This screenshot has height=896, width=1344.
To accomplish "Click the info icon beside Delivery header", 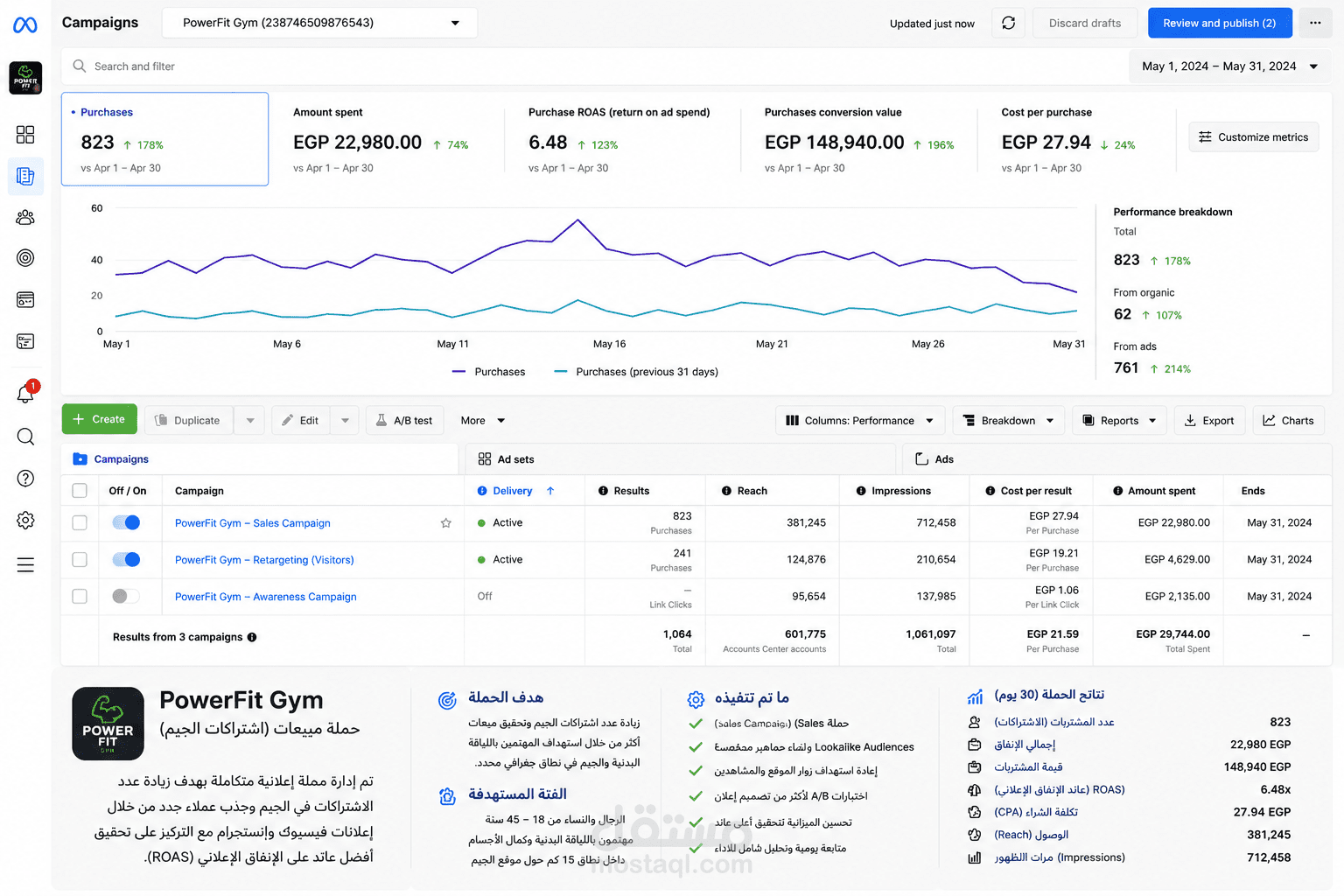I will click(x=482, y=491).
